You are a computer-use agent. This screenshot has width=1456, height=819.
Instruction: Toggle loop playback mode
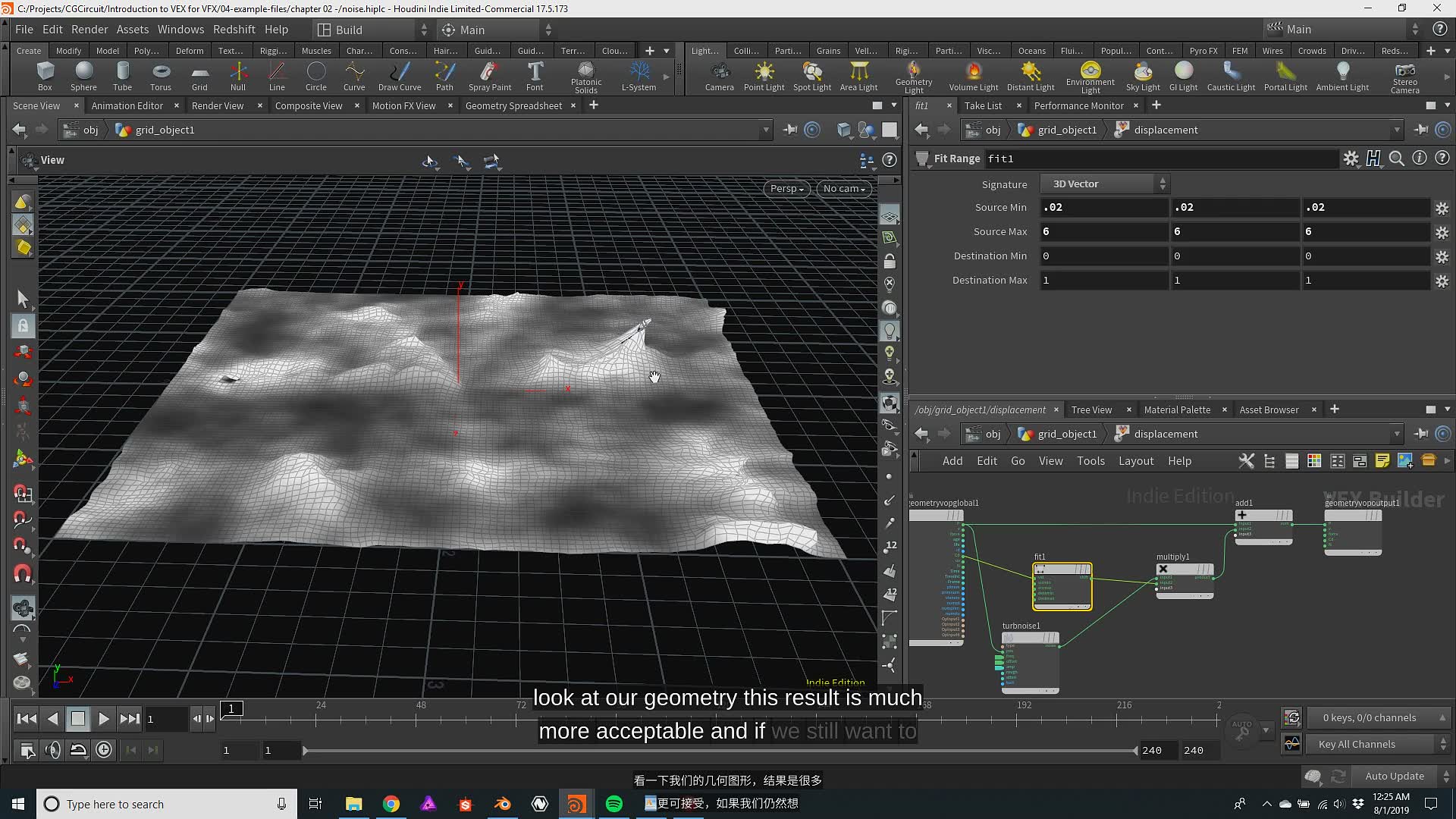point(78,750)
